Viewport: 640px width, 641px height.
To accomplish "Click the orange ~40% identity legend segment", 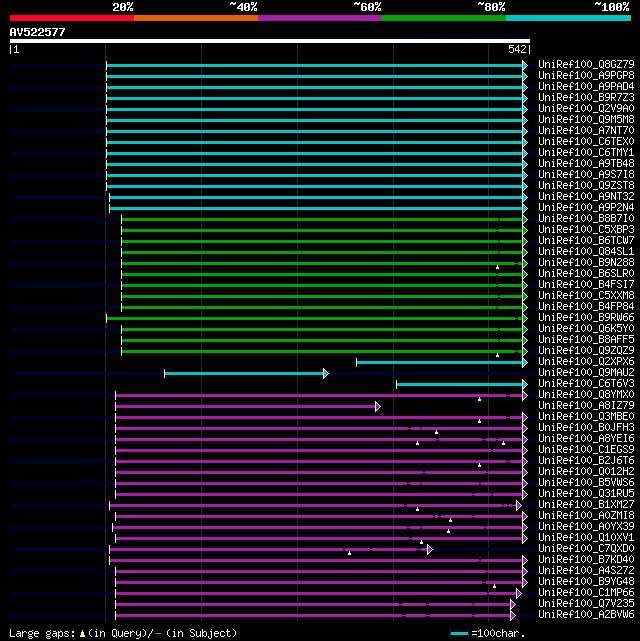I will tap(196, 18).
